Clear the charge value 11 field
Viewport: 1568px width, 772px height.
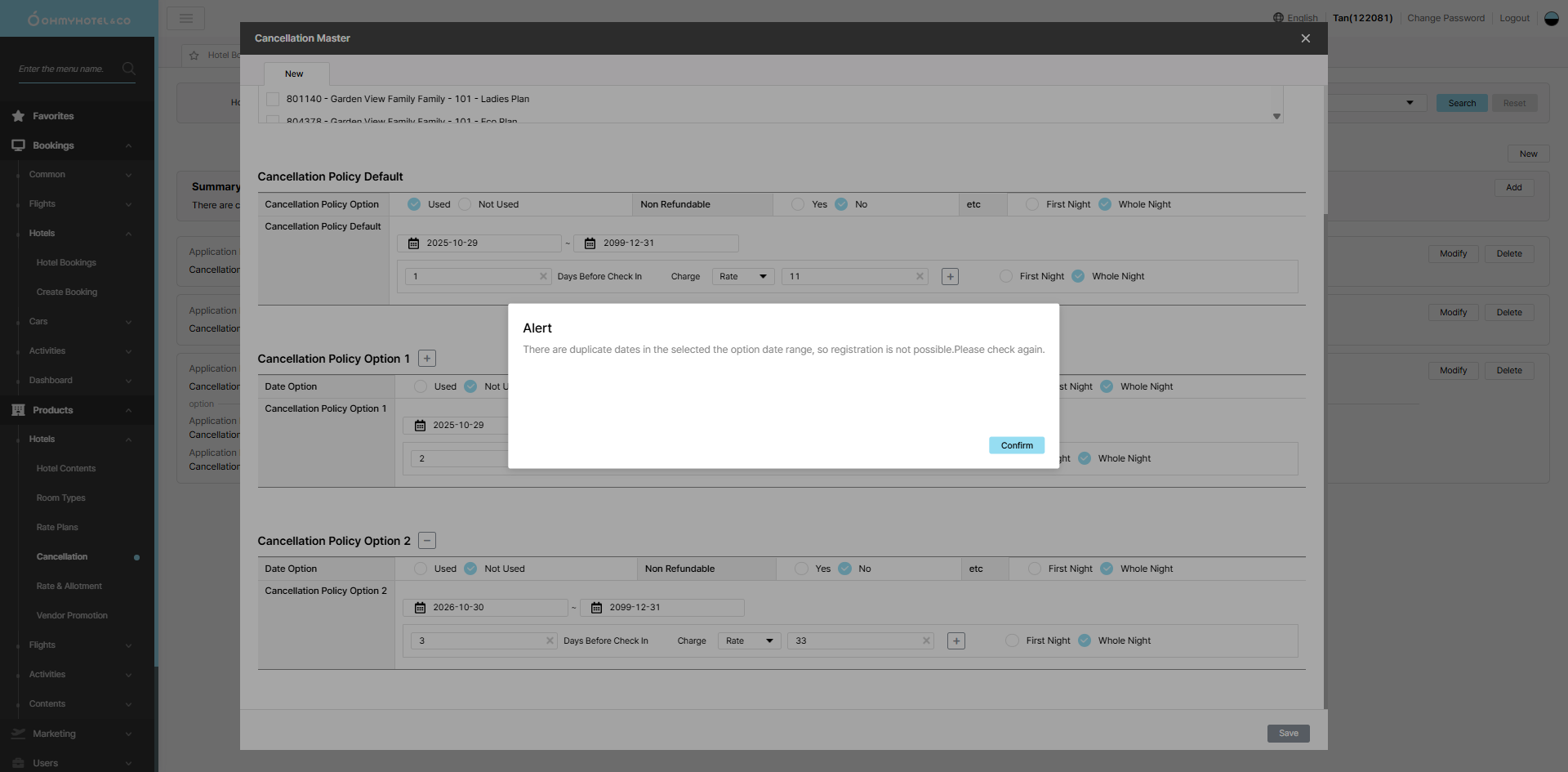(x=920, y=277)
